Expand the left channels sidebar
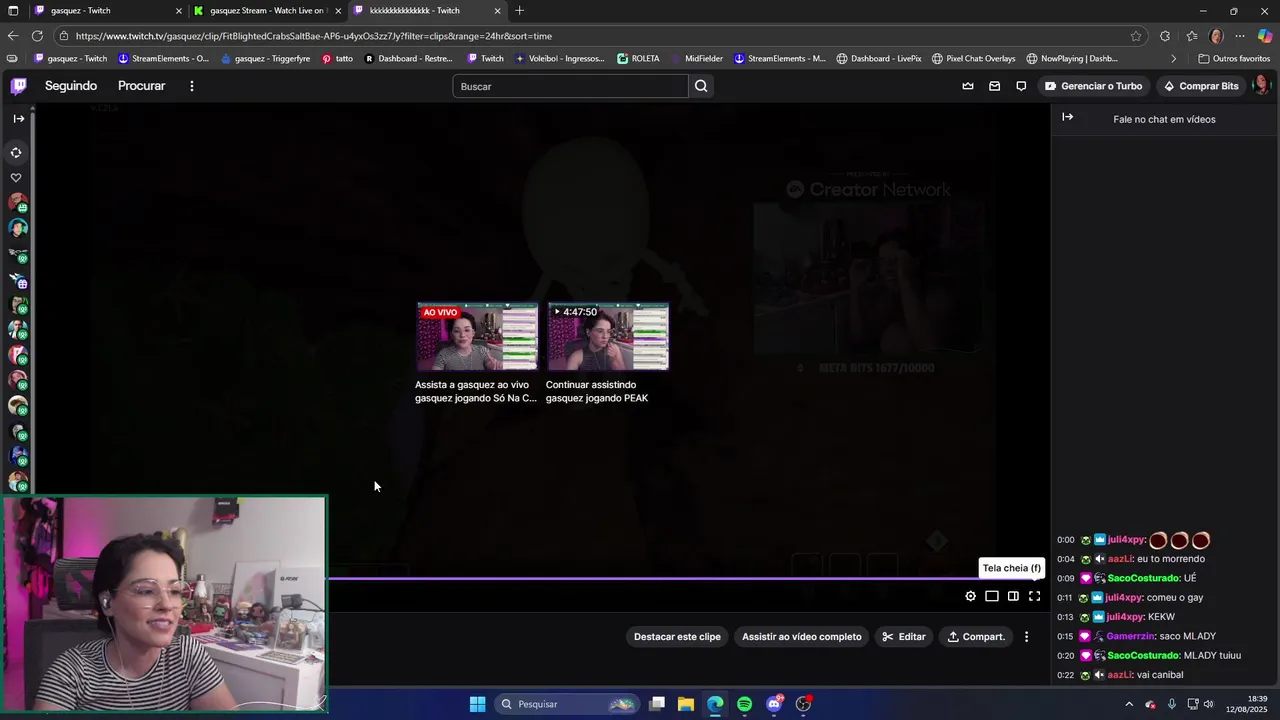 pos(18,119)
